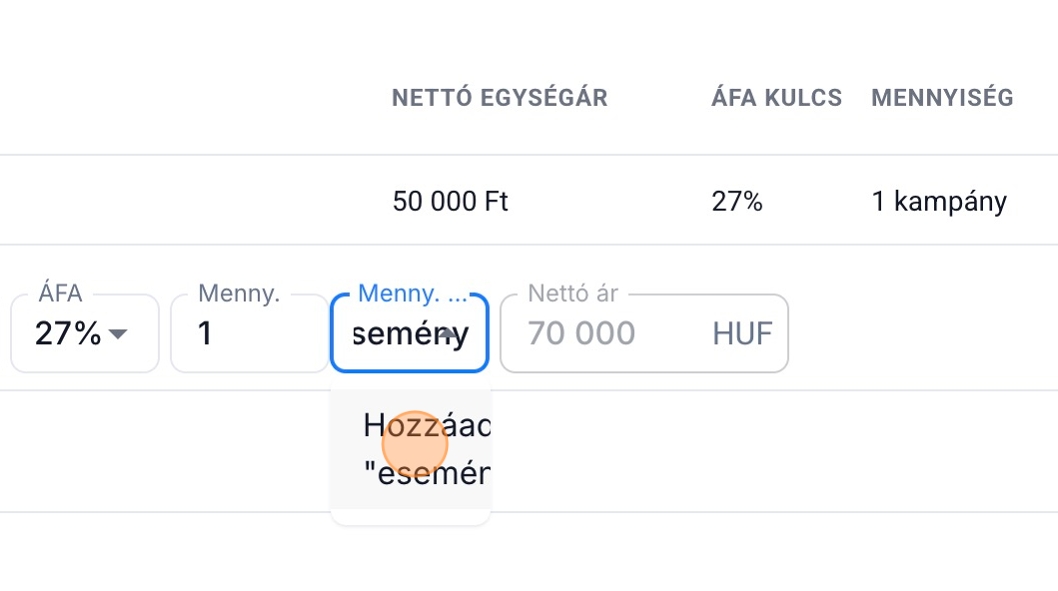The height and width of the screenshot is (591, 1058).
Task: Select the 50 000 Ft price cell
Action: 451,202
